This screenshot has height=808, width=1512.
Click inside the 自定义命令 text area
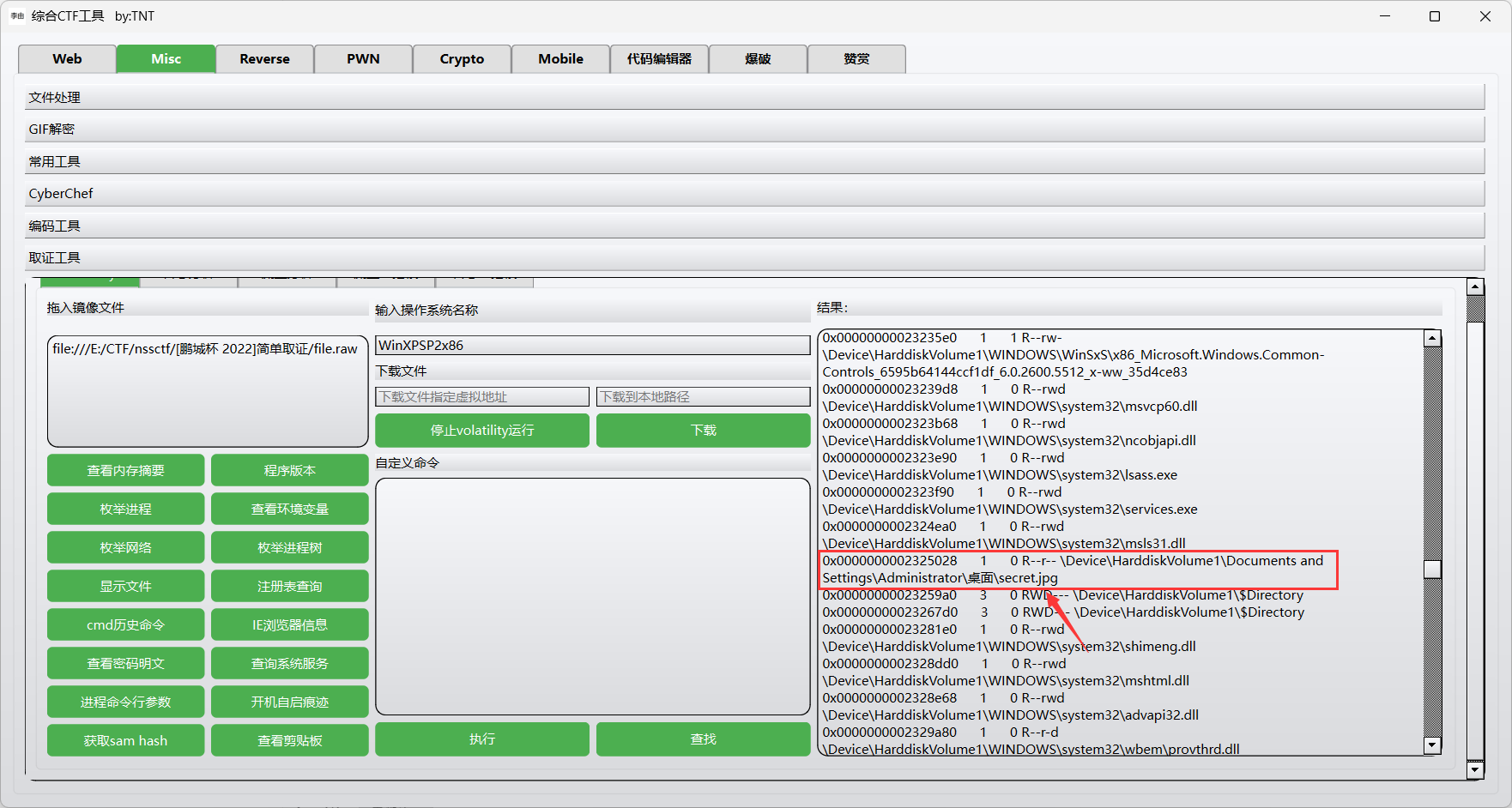coord(593,597)
